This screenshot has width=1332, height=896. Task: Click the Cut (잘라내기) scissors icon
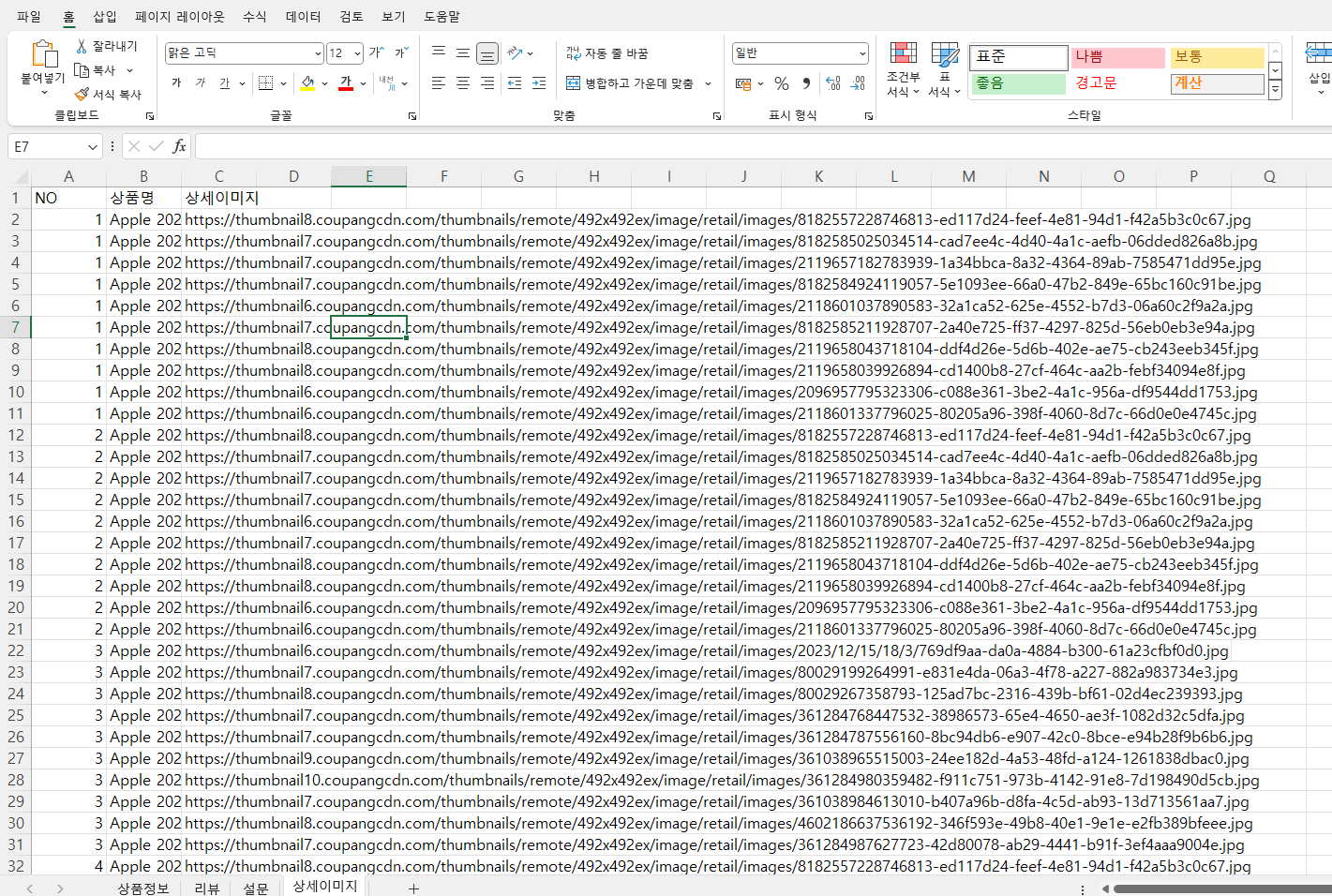pyautogui.click(x=82, y=46)
